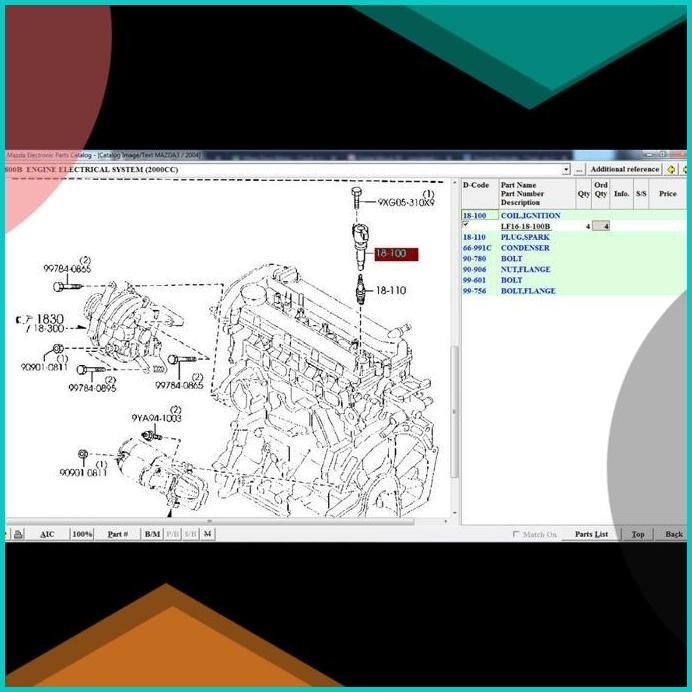Screen dimensions: 692x692
Task: Select the BOLT row with code 90-780
Action: [x=511, y=259]
